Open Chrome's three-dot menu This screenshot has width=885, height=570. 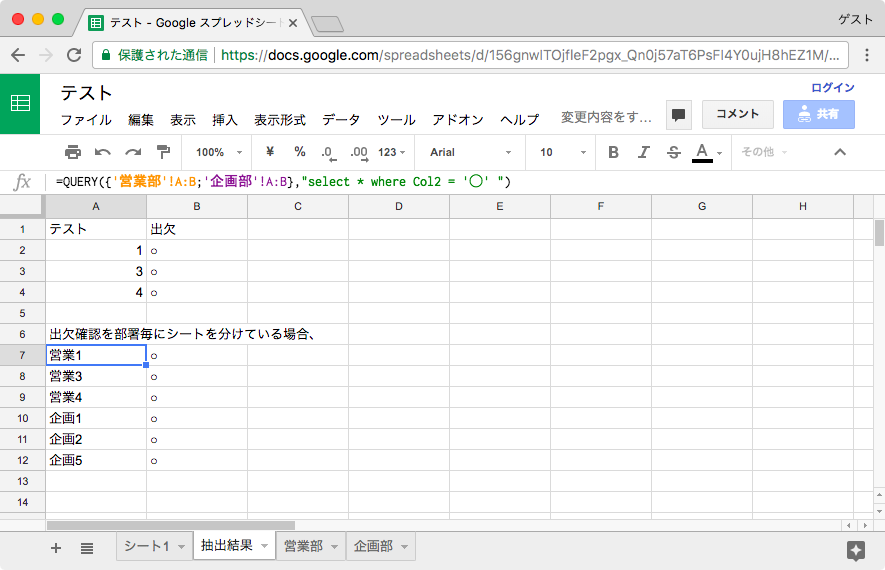867,55
